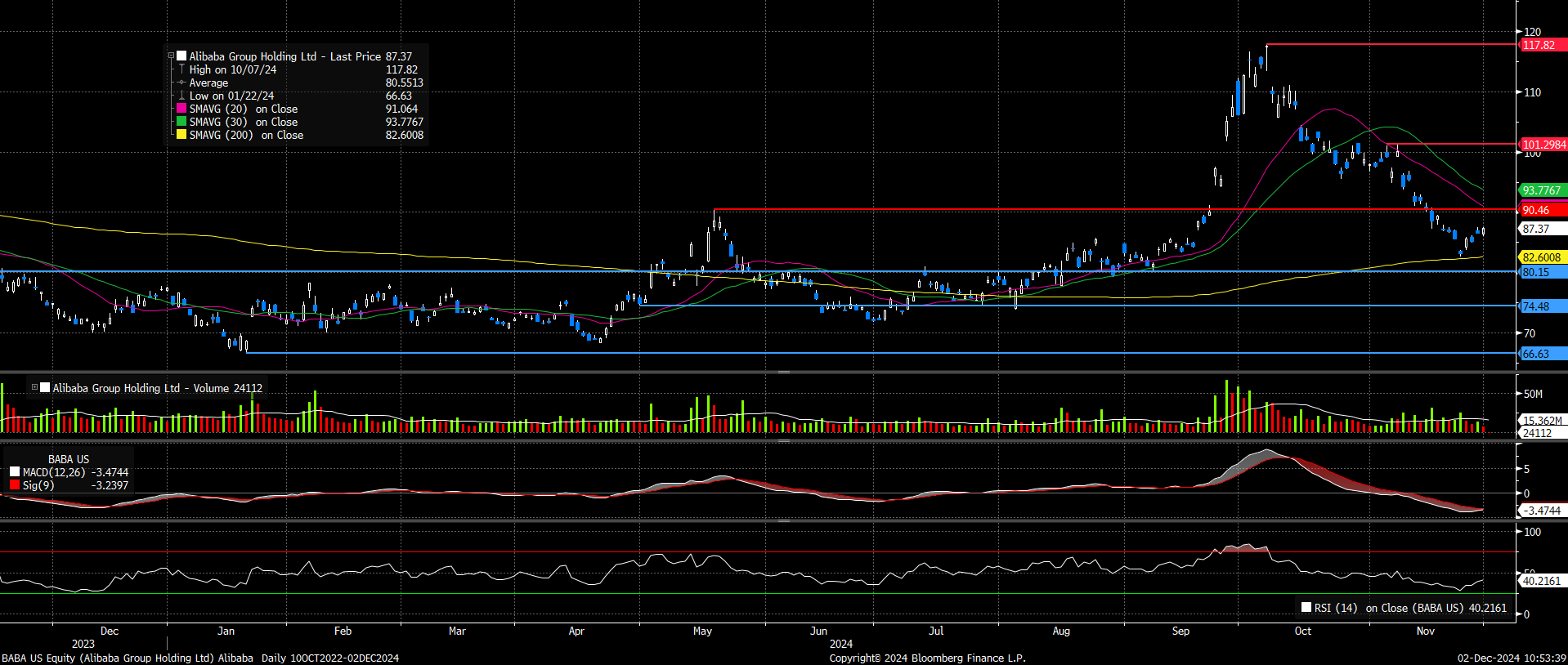The width and height of the screenshot is (1568, 665).
Task: Click the High marker icon in legend
Action: coord(181,69)
